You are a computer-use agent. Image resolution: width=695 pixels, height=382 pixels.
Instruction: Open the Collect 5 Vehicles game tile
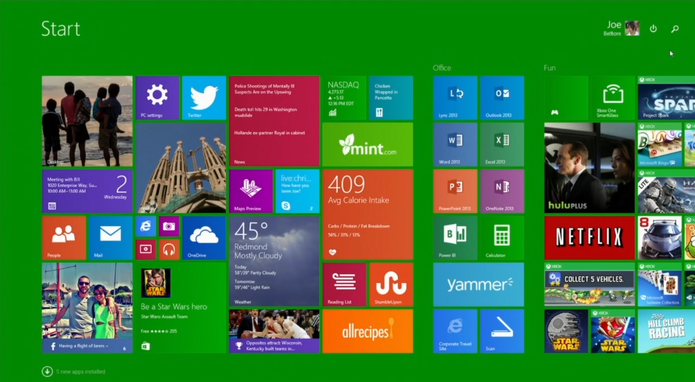point(590,285)
